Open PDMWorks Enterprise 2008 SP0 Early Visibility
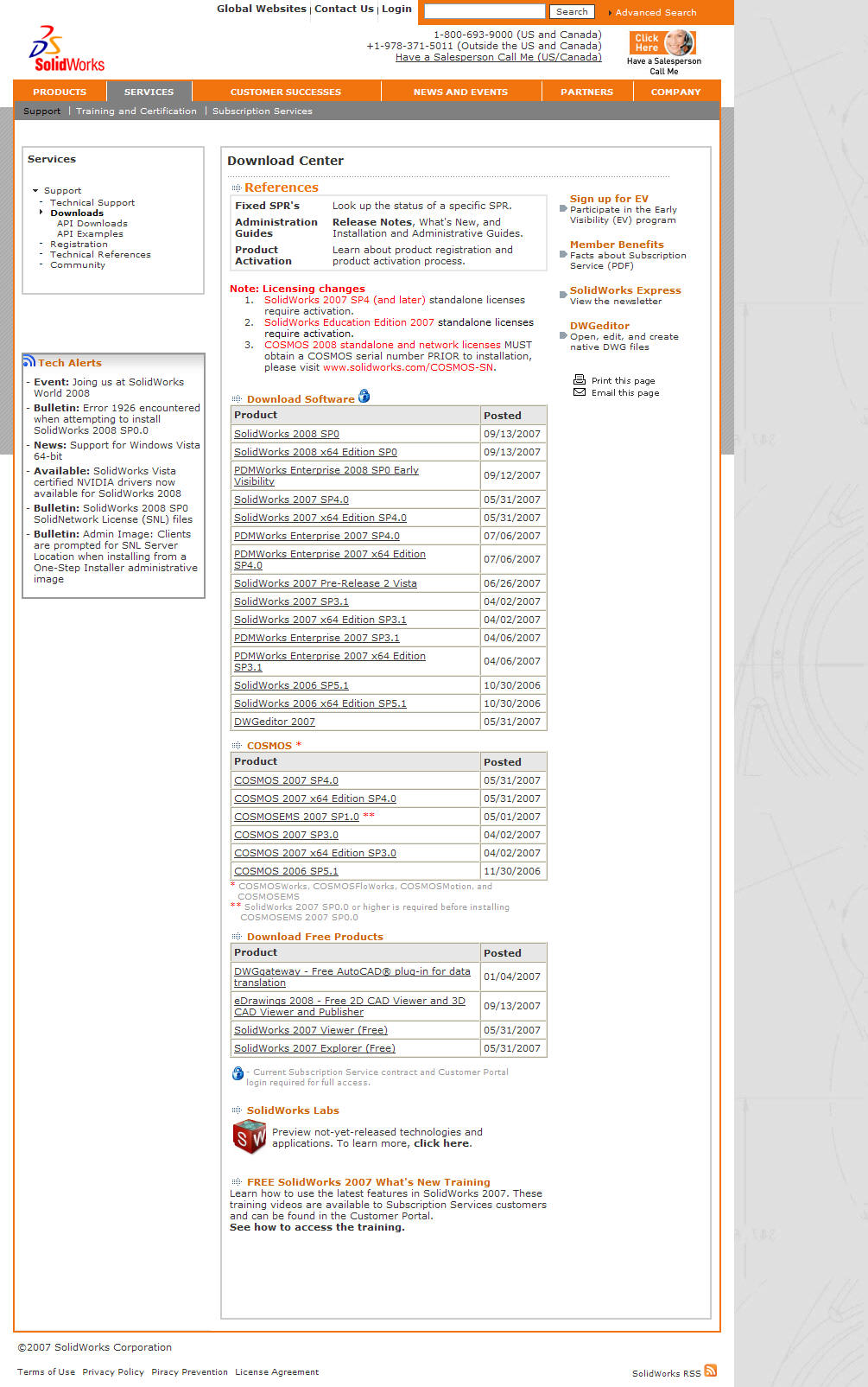 click(x=326, y=475)
